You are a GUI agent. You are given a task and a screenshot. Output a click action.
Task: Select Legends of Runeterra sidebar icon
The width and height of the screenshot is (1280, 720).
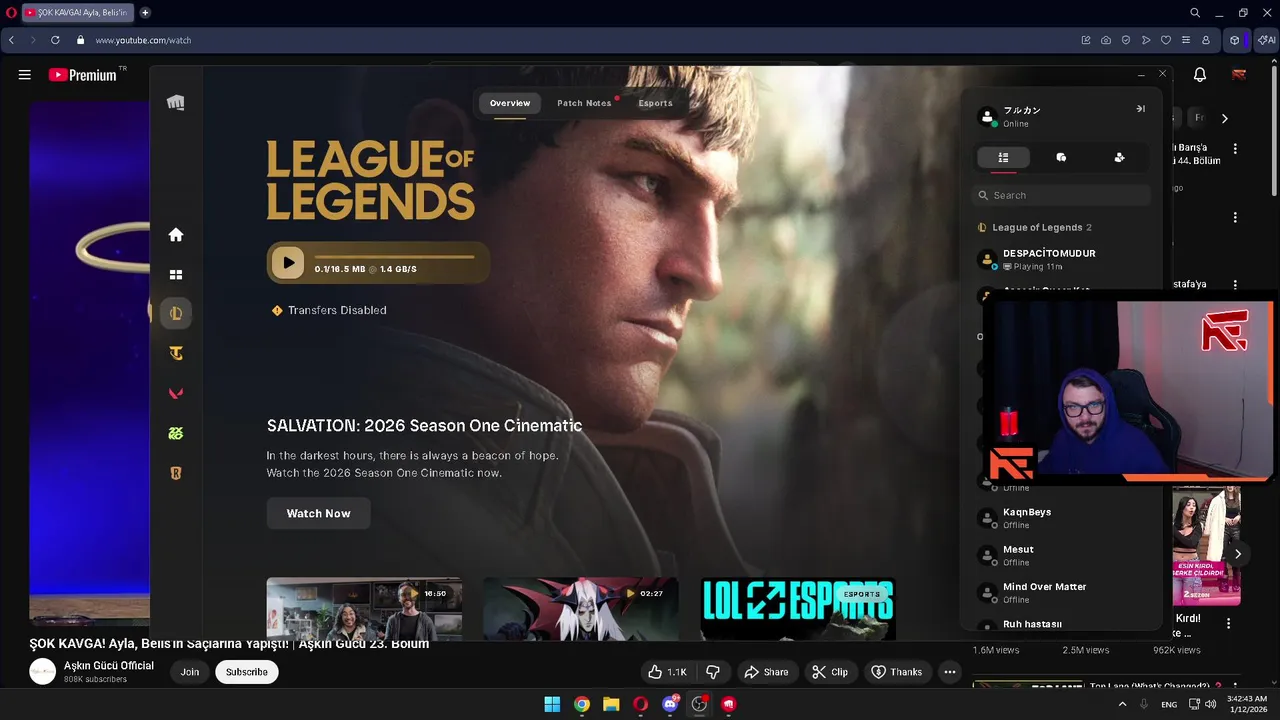click(176, 473)
